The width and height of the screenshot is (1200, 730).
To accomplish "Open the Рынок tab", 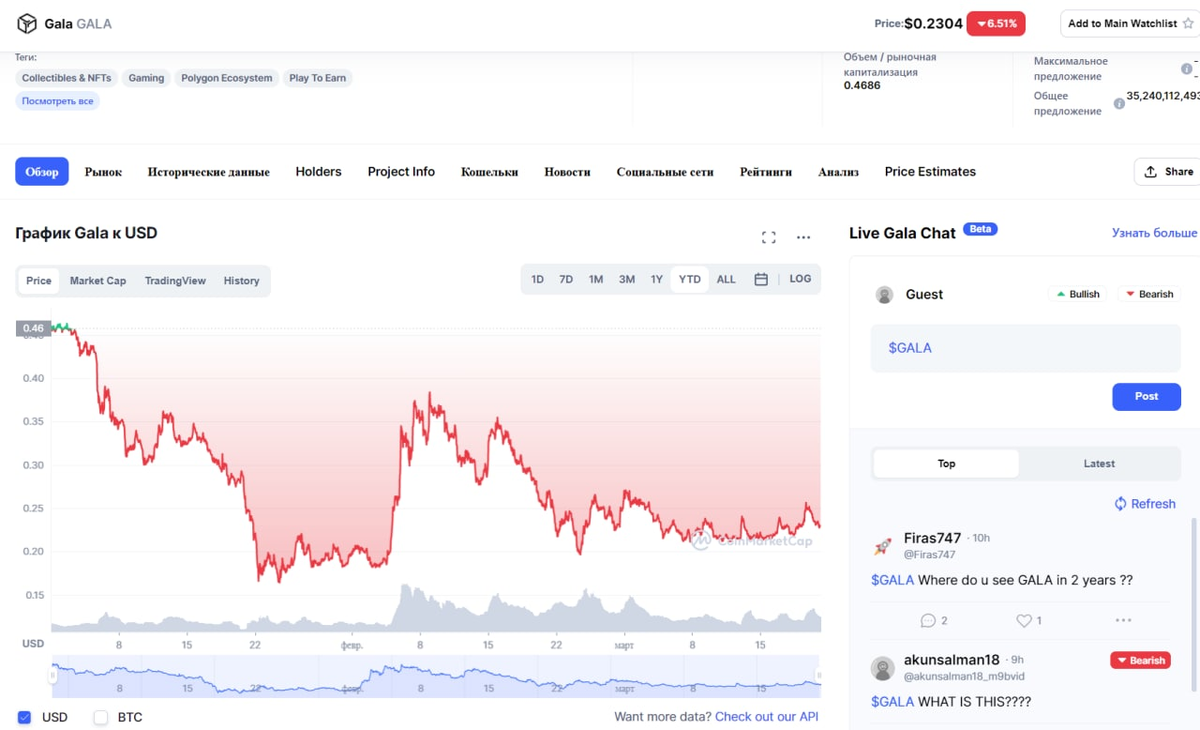I will click(x=103, y=172).
